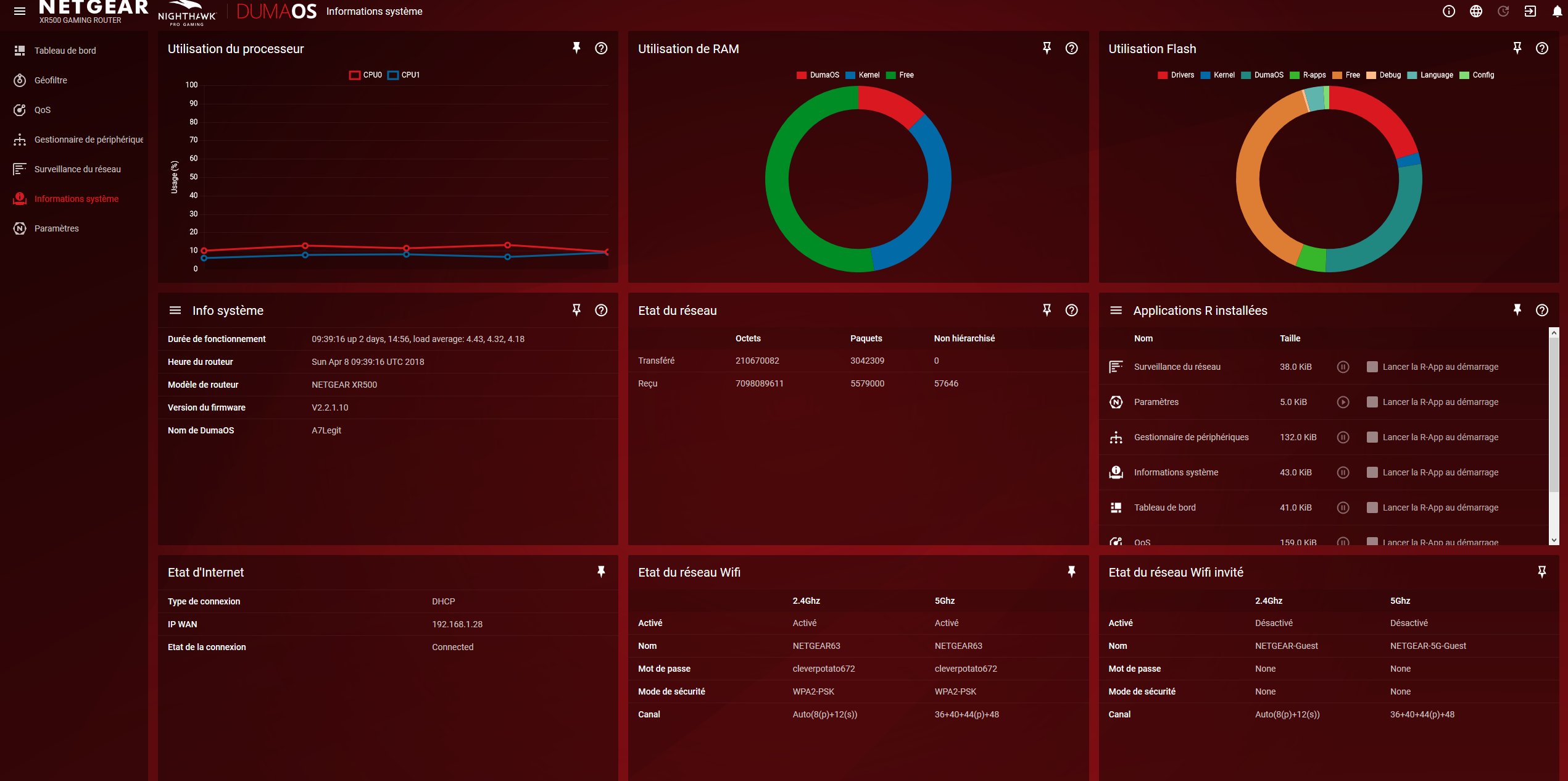This screenshot has width=1568, height=781.
Task: Open QoS from the sidebar
Action: tap(42, 110)
